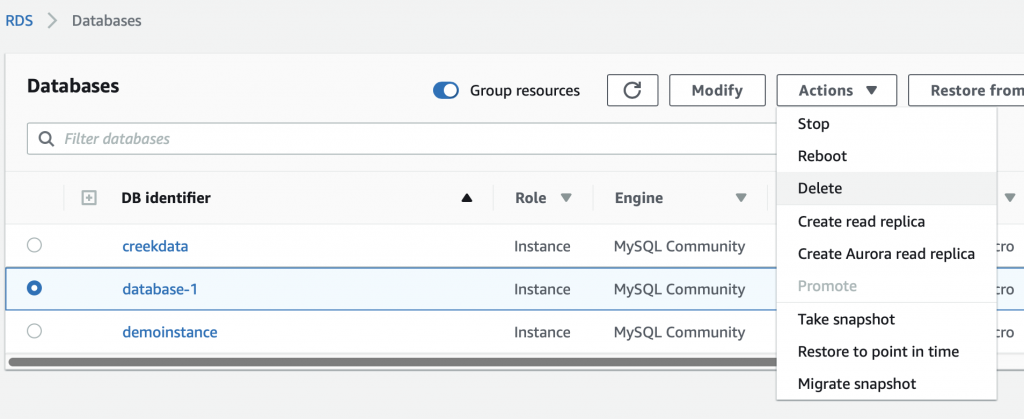1024x419 pixels.
Task: Open the Actions dropdown button
Action: coord(837,90)
